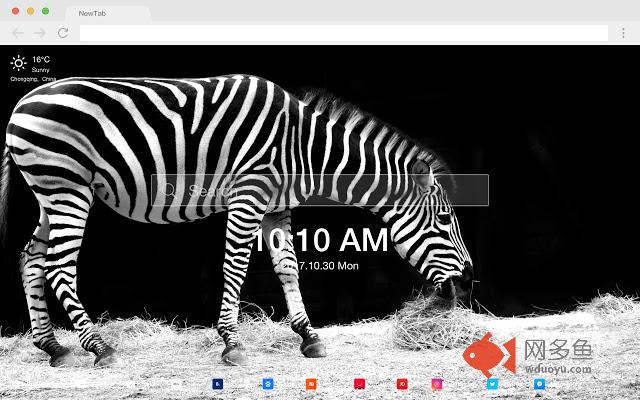The image size is (640, 400).
Task: Click into the Search field on page
Action: [320, 190]
